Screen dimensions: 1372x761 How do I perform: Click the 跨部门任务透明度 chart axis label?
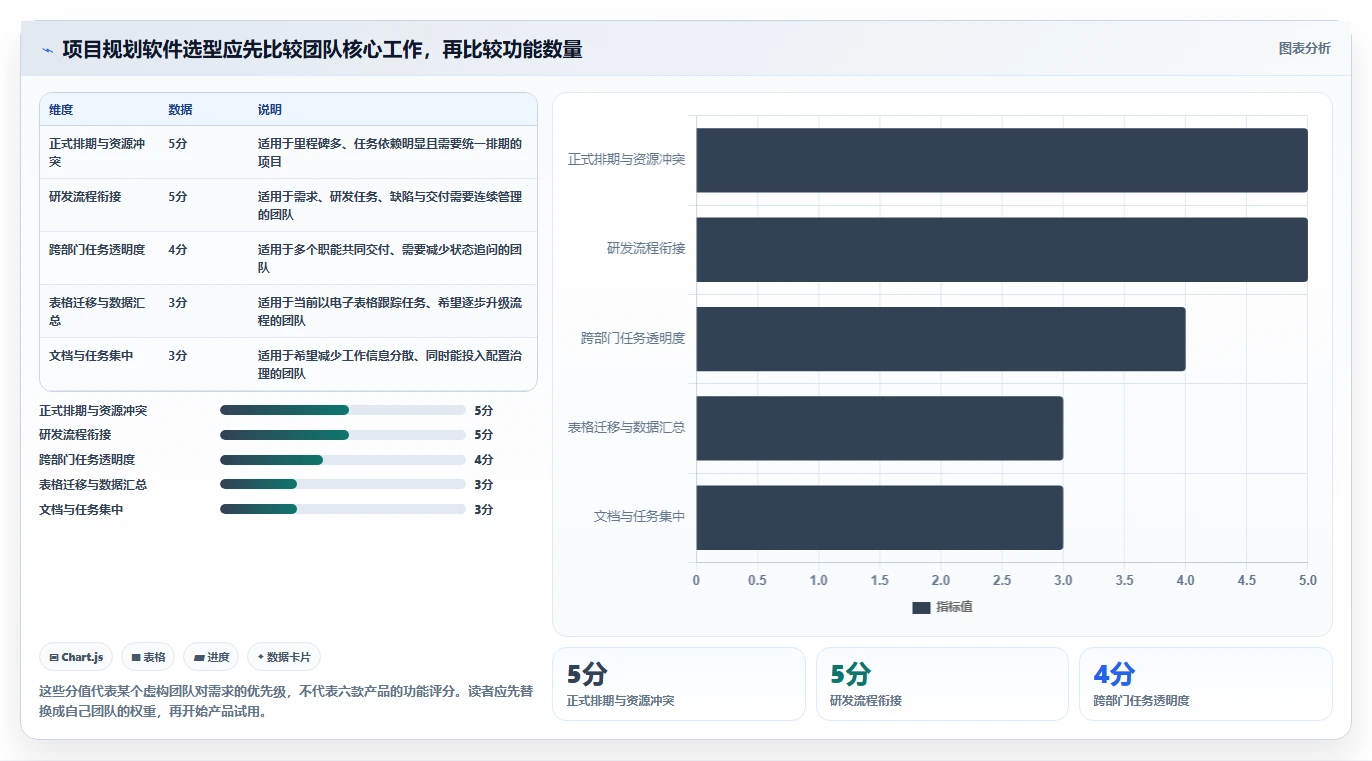point(633,339)
